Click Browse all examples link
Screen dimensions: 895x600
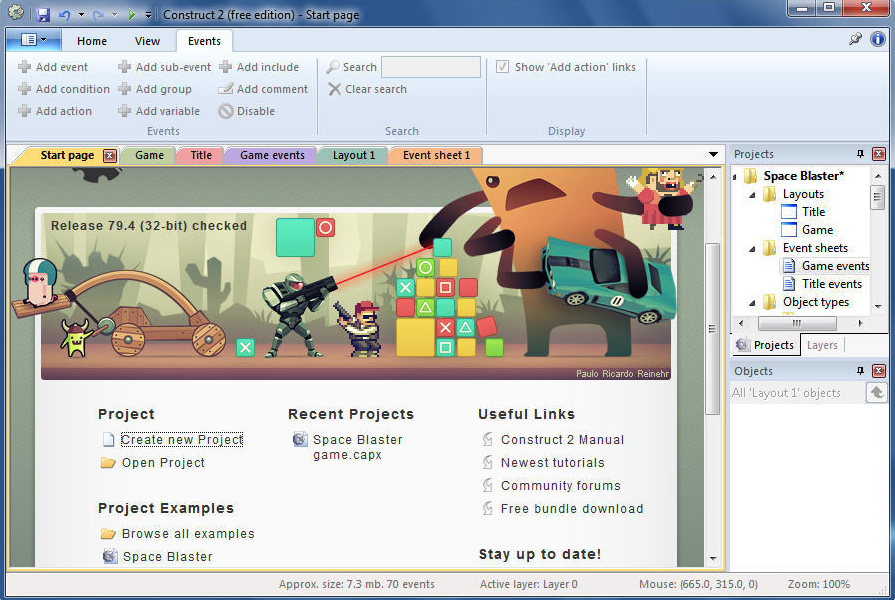pyautogui.click(x=188, y=534)
